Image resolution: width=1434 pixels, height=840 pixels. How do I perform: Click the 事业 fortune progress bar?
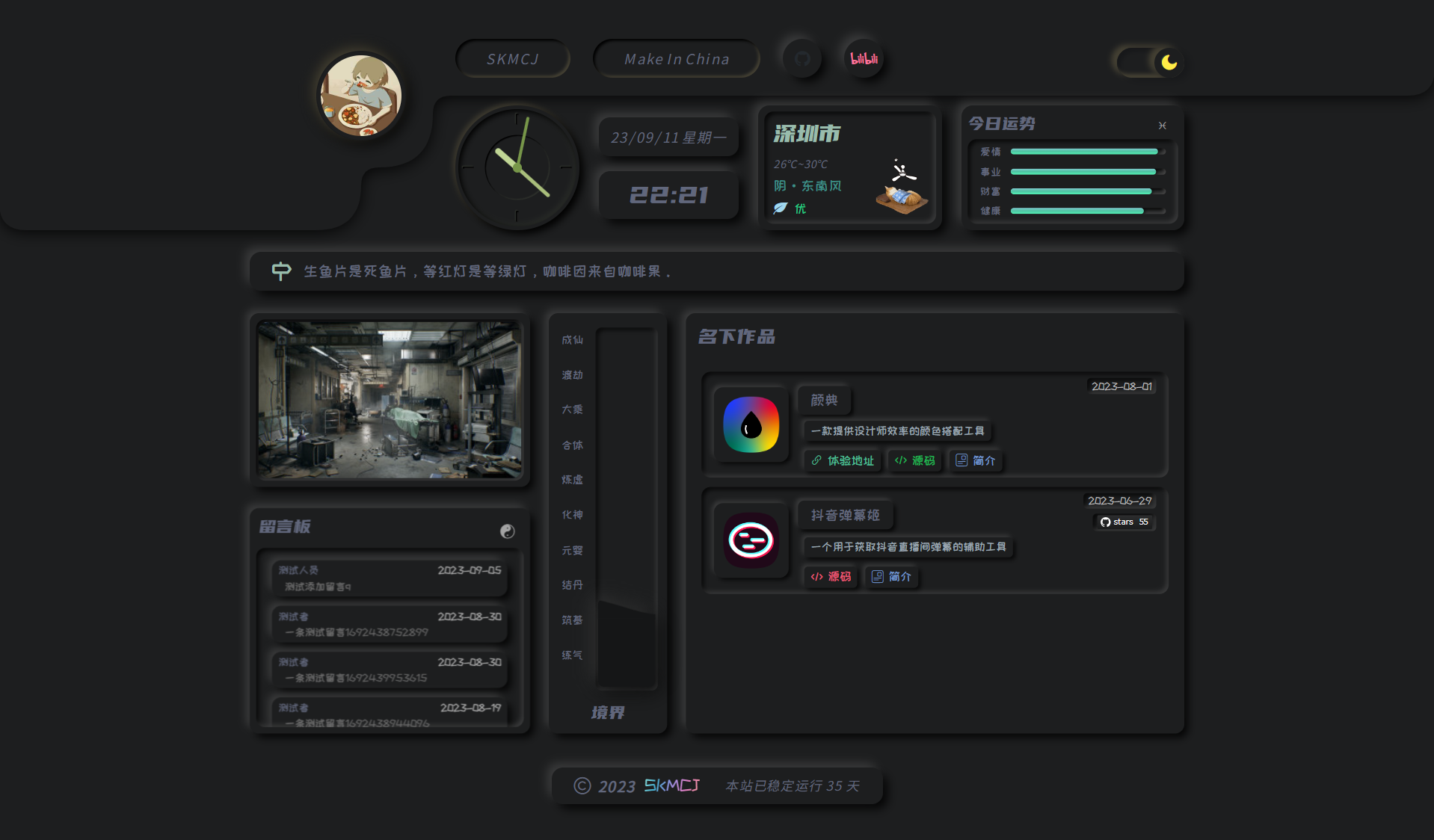tap(1088, 172)
